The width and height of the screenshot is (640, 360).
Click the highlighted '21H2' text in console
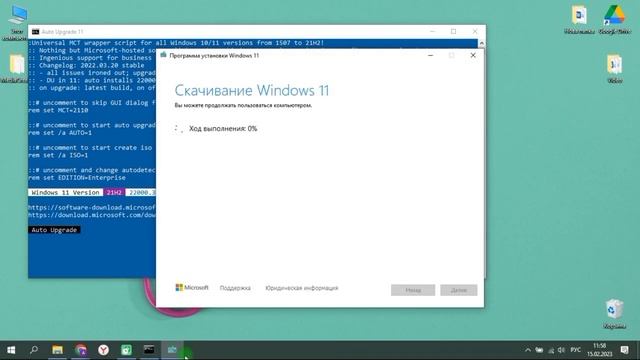tap(114, 192)
